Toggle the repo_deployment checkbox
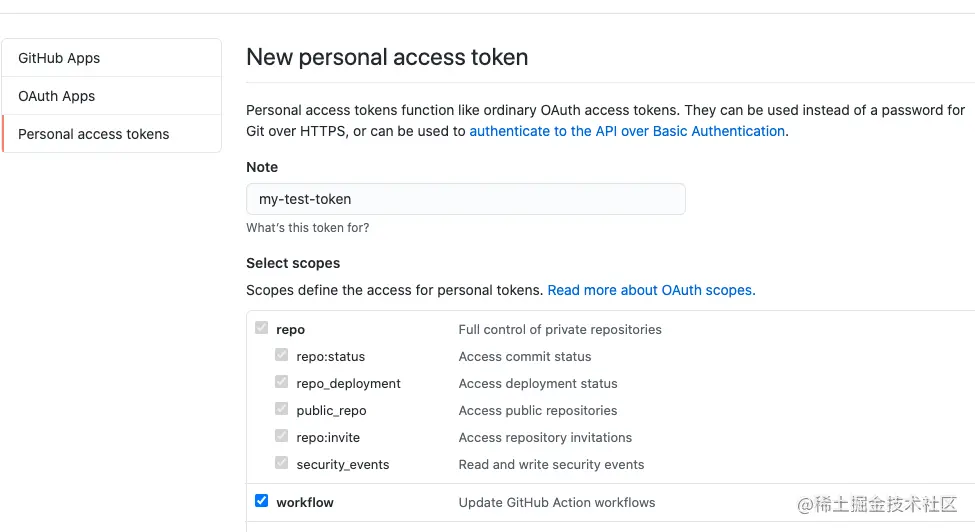The width and height of the screenshot is (975, 532). tap(282, 382)
